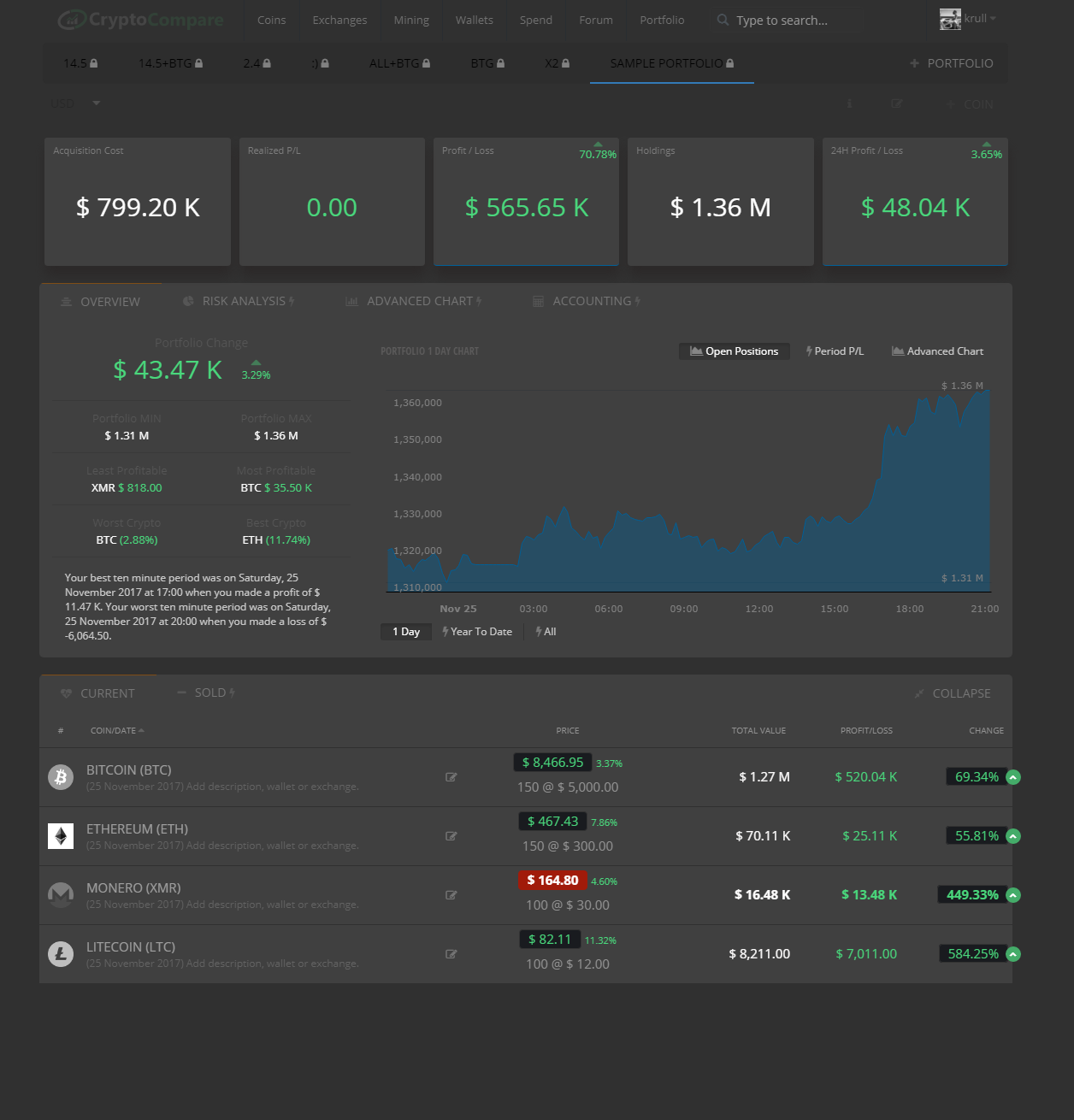Select the Profit / Loss card
Screen dimensions: 1074x1120
tap(526, 202)
